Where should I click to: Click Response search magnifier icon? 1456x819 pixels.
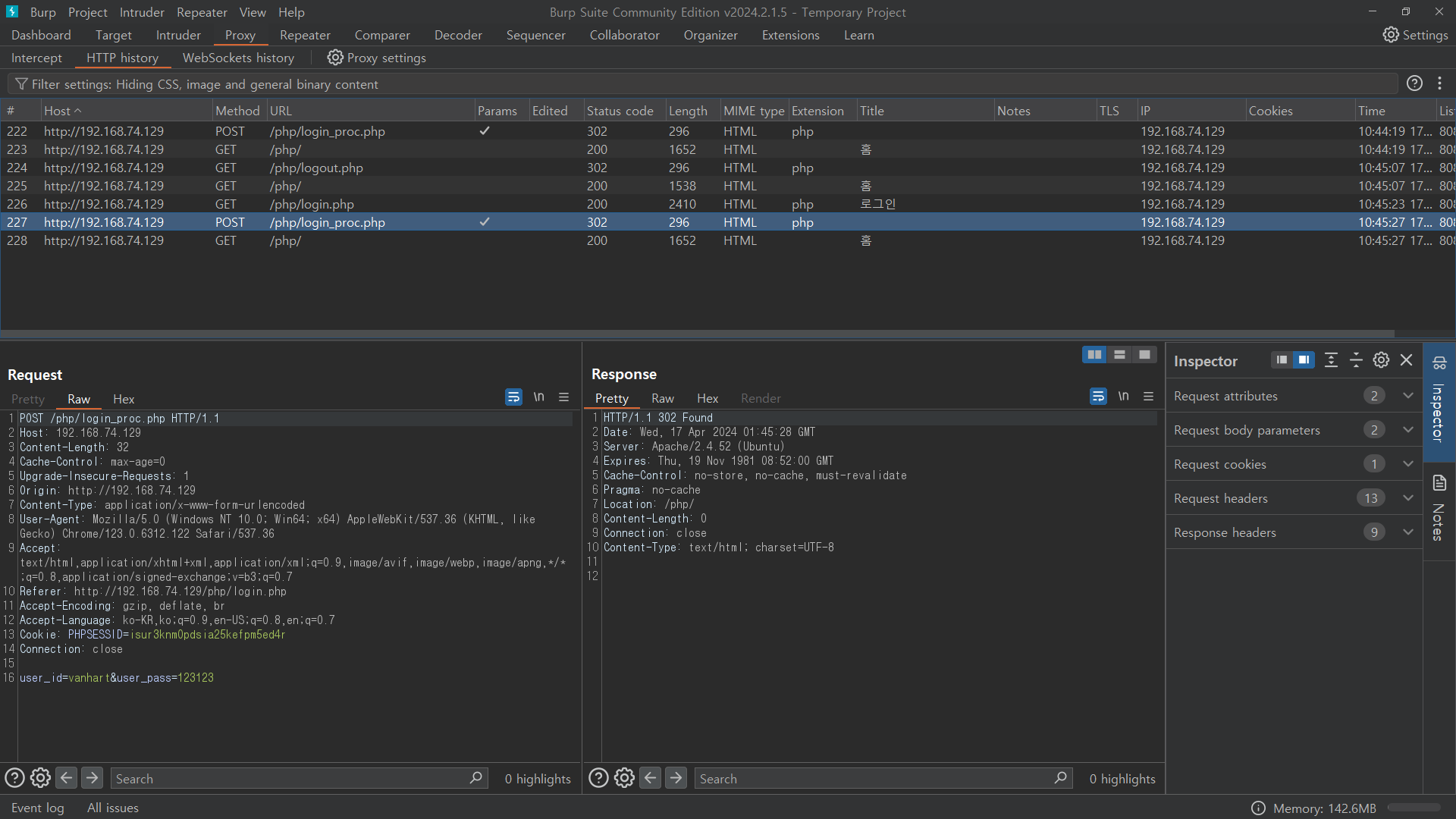tap(1060, 778)
